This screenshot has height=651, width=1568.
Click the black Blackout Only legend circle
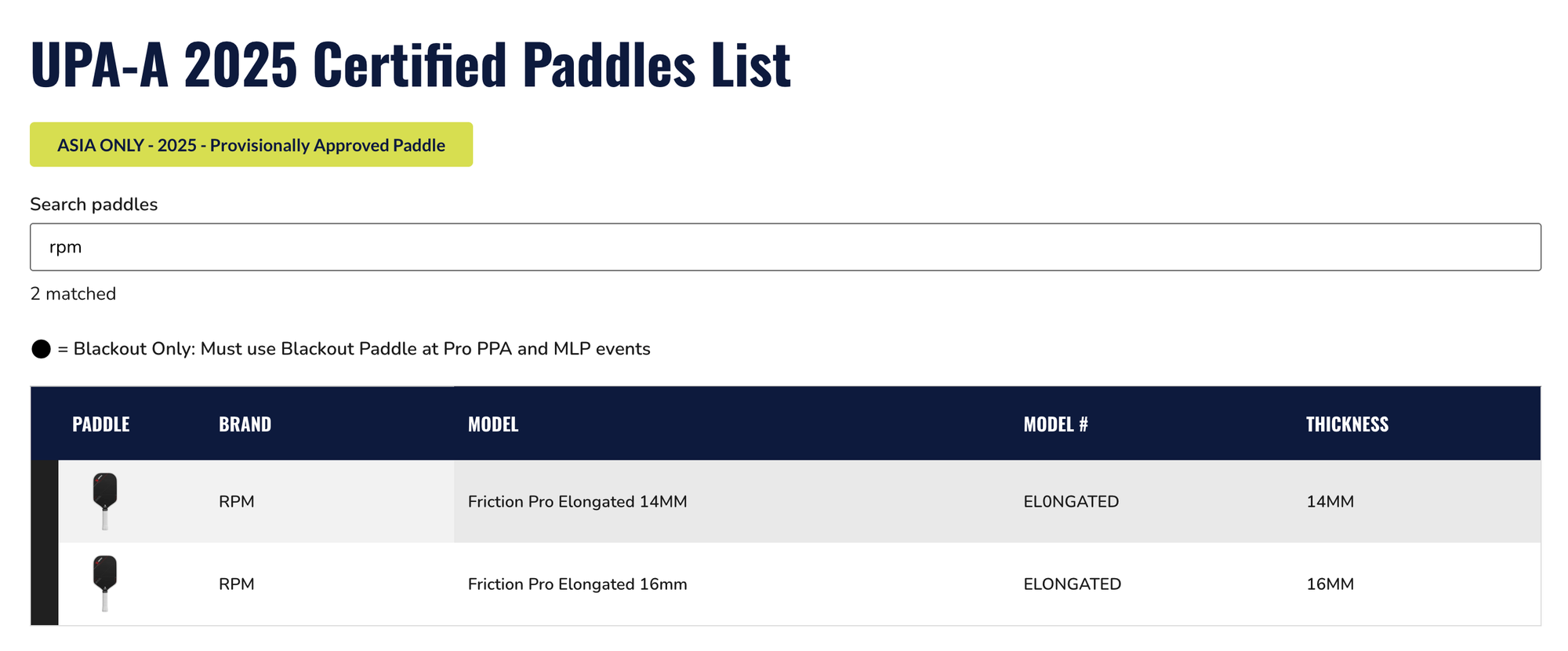click(x=41, y=349)
